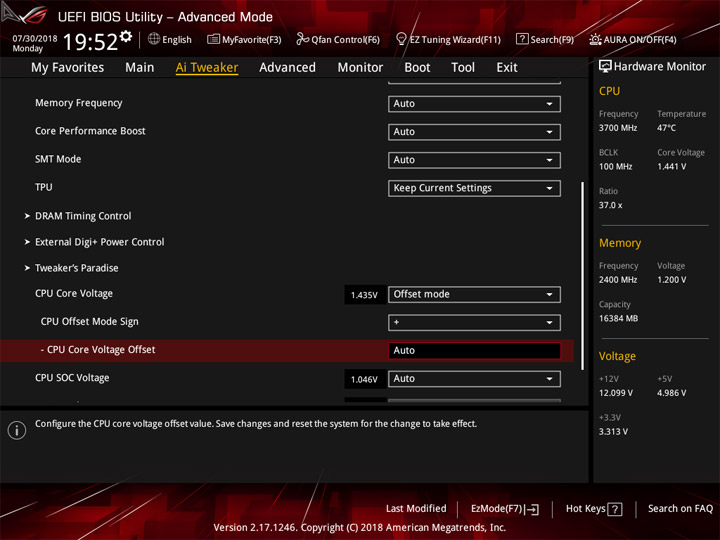Click the 2400 MHz memory frequency value
Screen dimensions: 720x540
tap(618, 280)
